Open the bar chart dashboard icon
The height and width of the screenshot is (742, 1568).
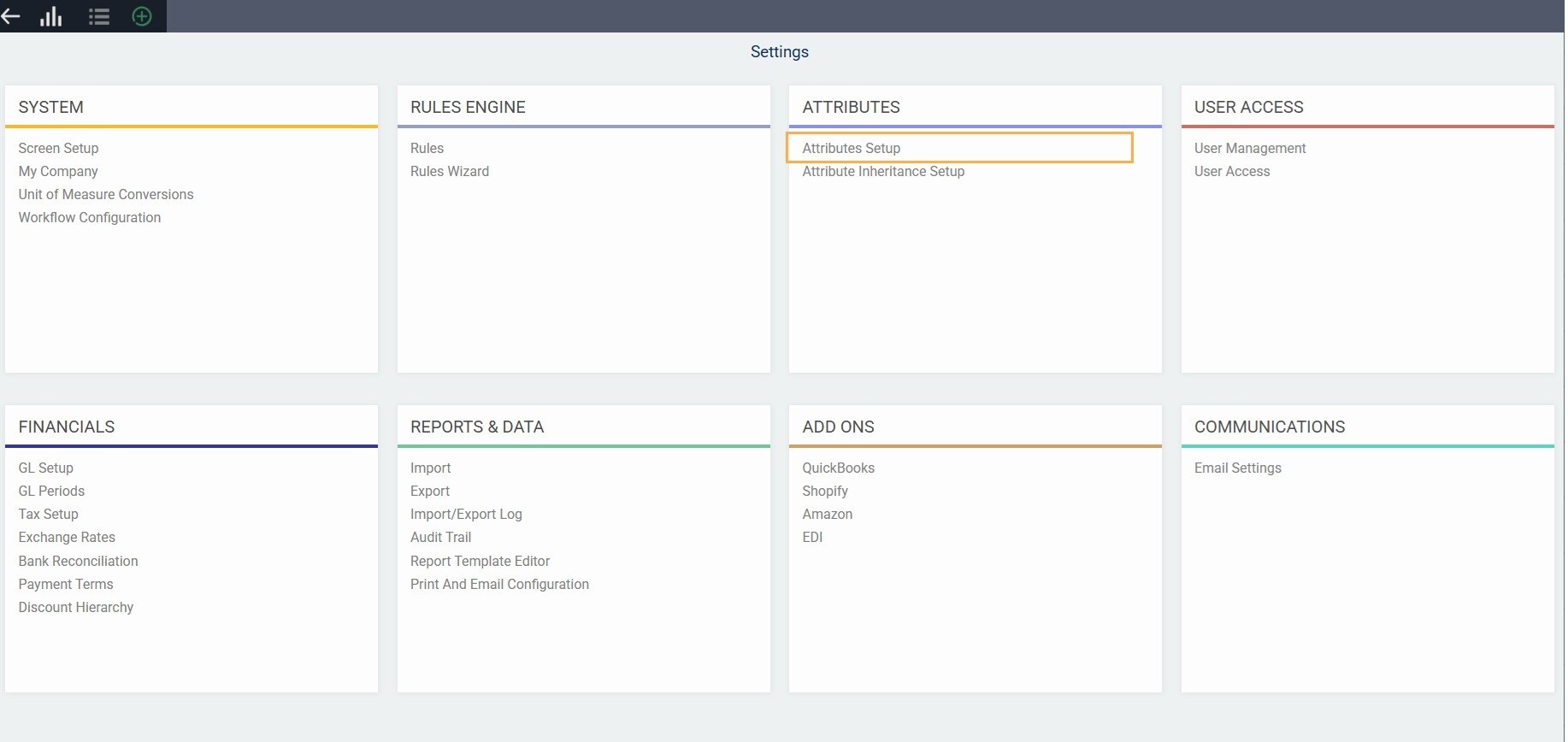coord(51,16)
